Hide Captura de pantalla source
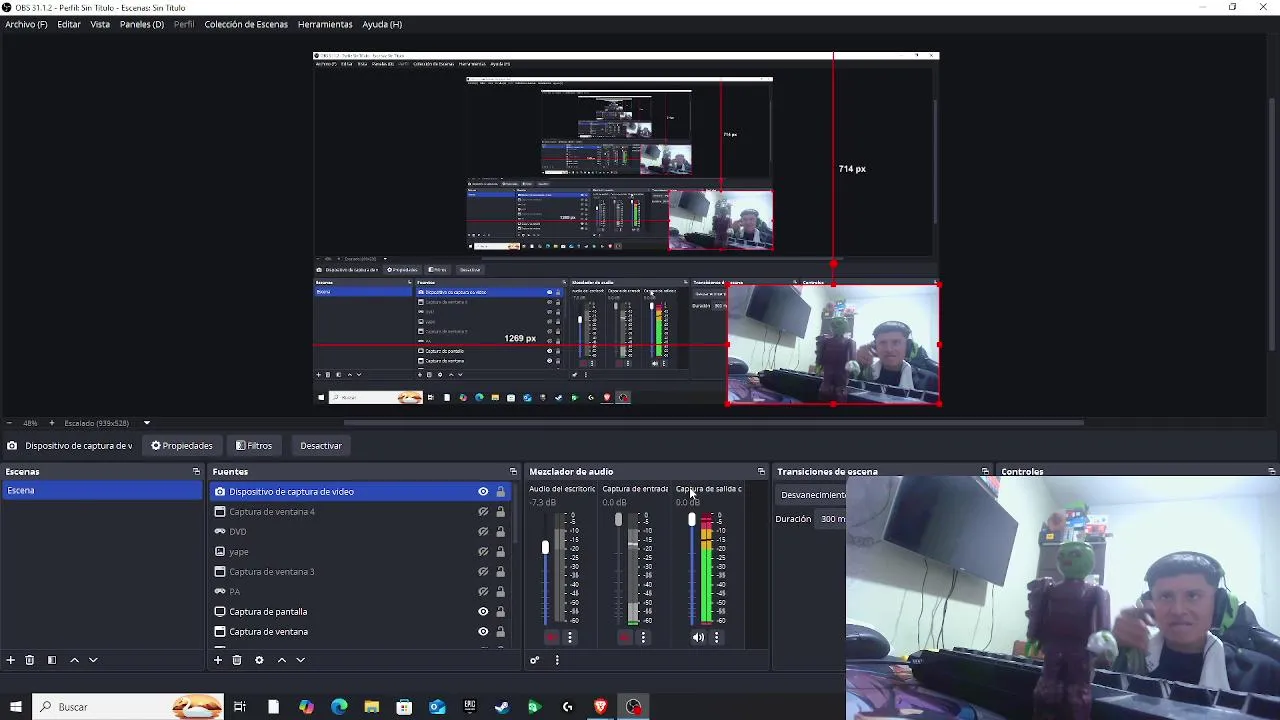 [x=483, y=612]
